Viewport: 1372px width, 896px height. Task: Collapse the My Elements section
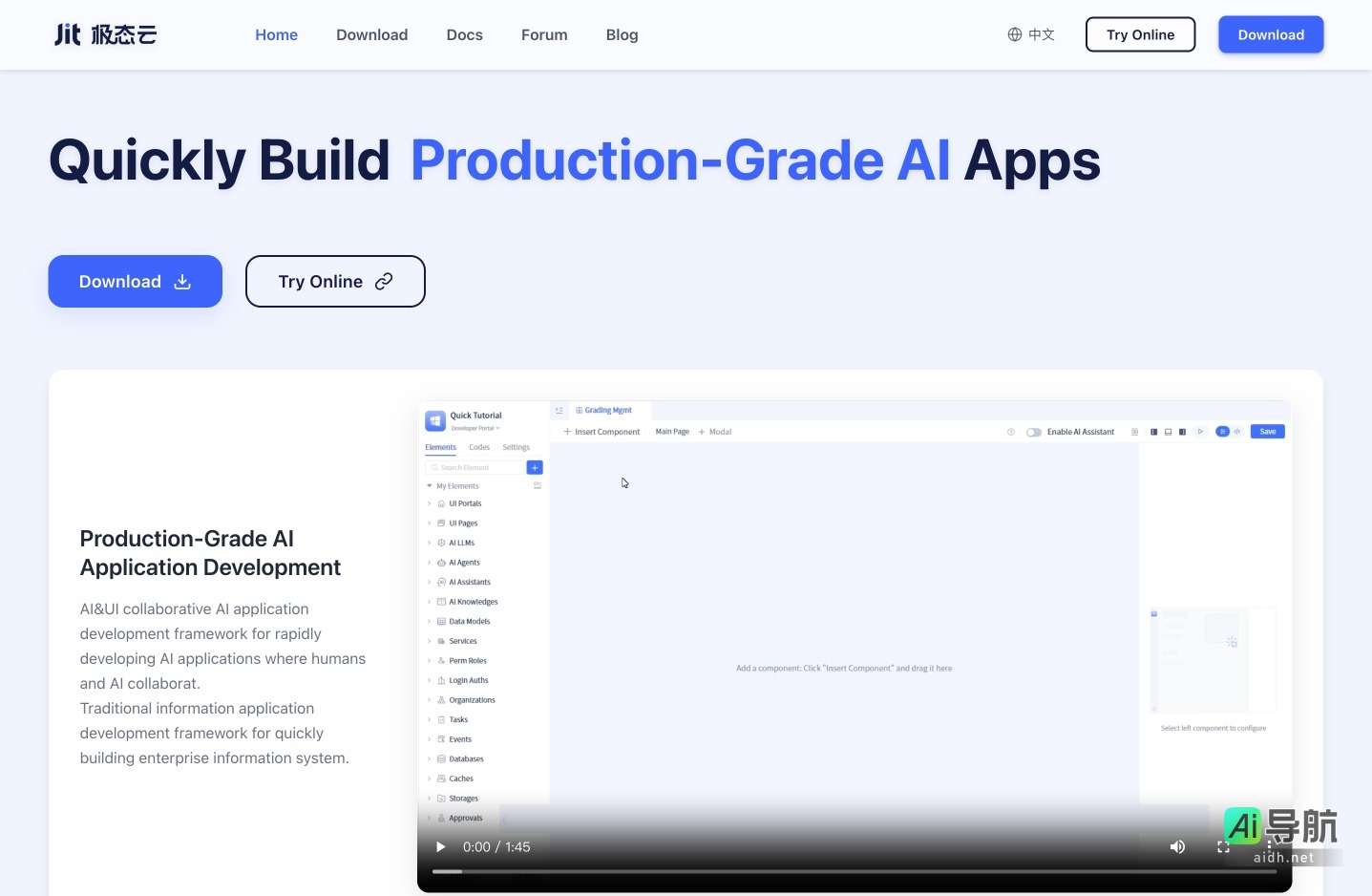pos(430,486)
